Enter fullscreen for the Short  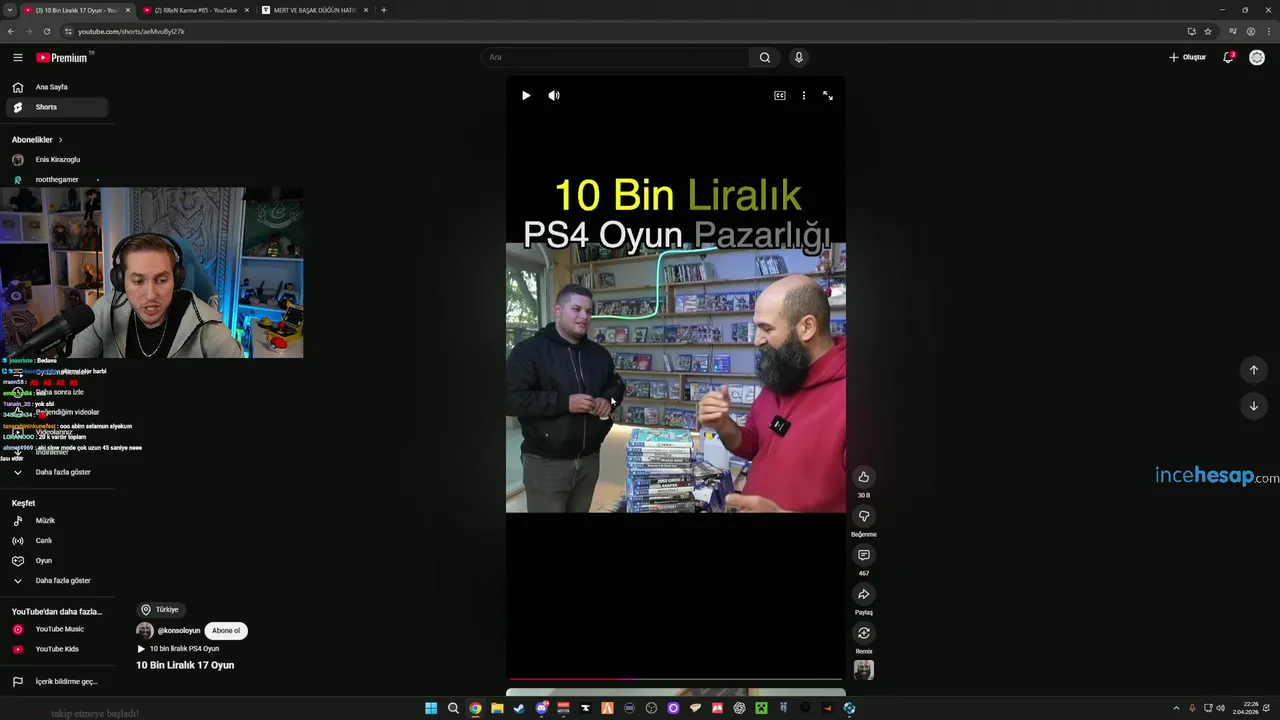(x=828, y=96)
